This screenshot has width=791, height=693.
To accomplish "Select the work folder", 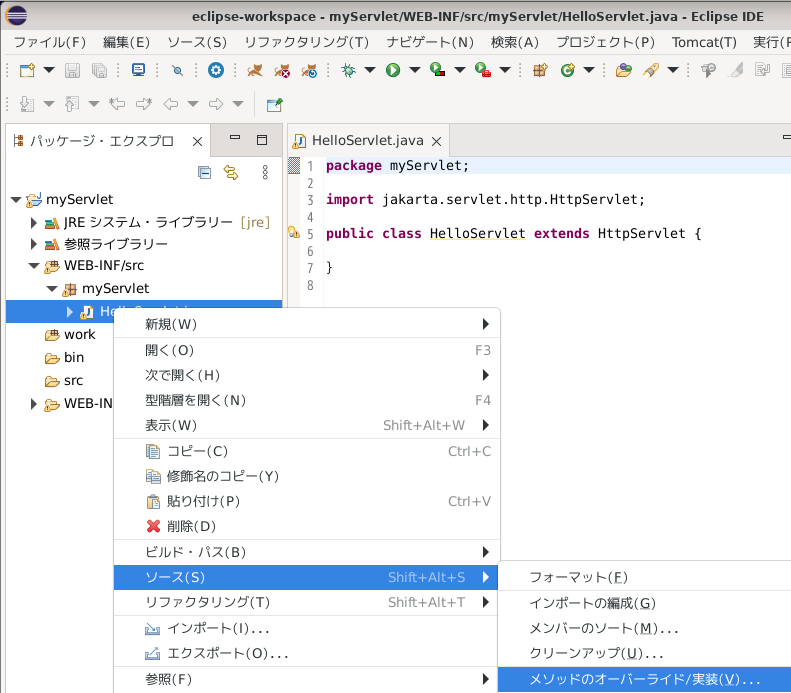I will pyautogui.click(x=70, y=334).
